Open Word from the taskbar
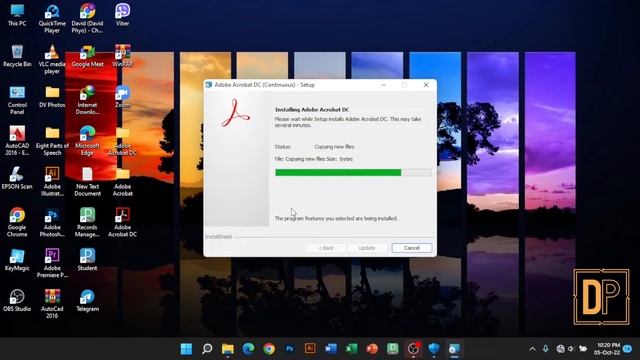The image size is (640, 360). (331, 349)
